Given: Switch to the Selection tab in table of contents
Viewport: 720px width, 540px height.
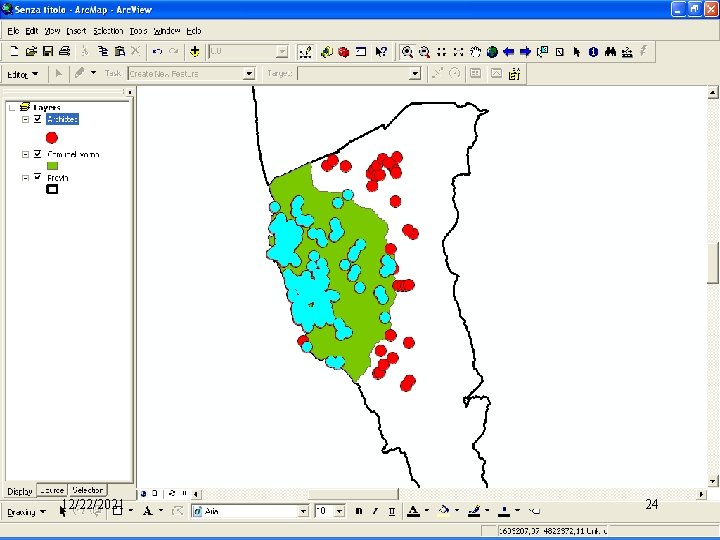Looking at the screenshot, I should [x=88, y=490].
